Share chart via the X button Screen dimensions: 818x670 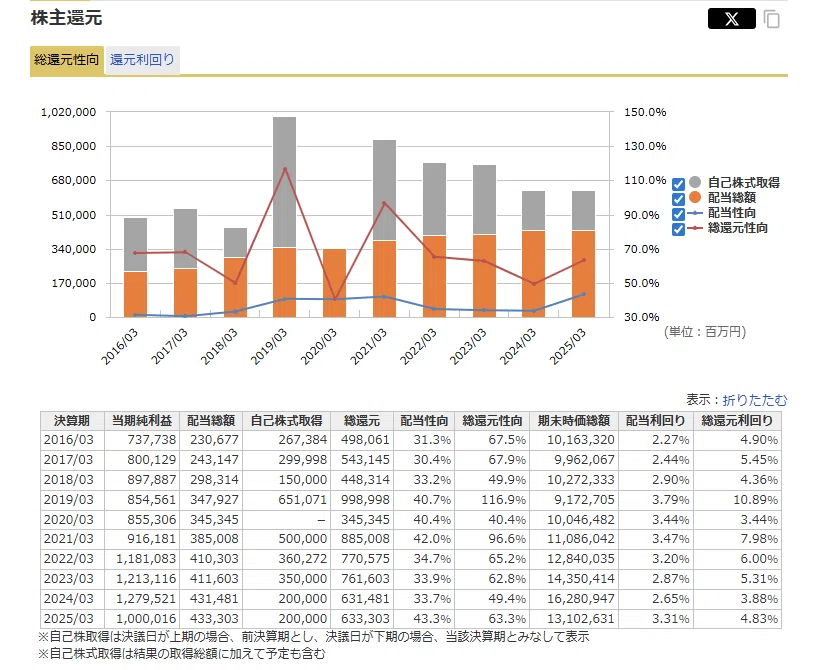[731, 19]
